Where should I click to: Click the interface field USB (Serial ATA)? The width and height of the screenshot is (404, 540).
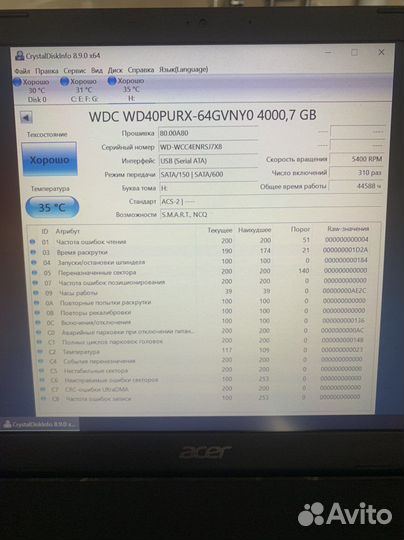click(x=208, y=161)
